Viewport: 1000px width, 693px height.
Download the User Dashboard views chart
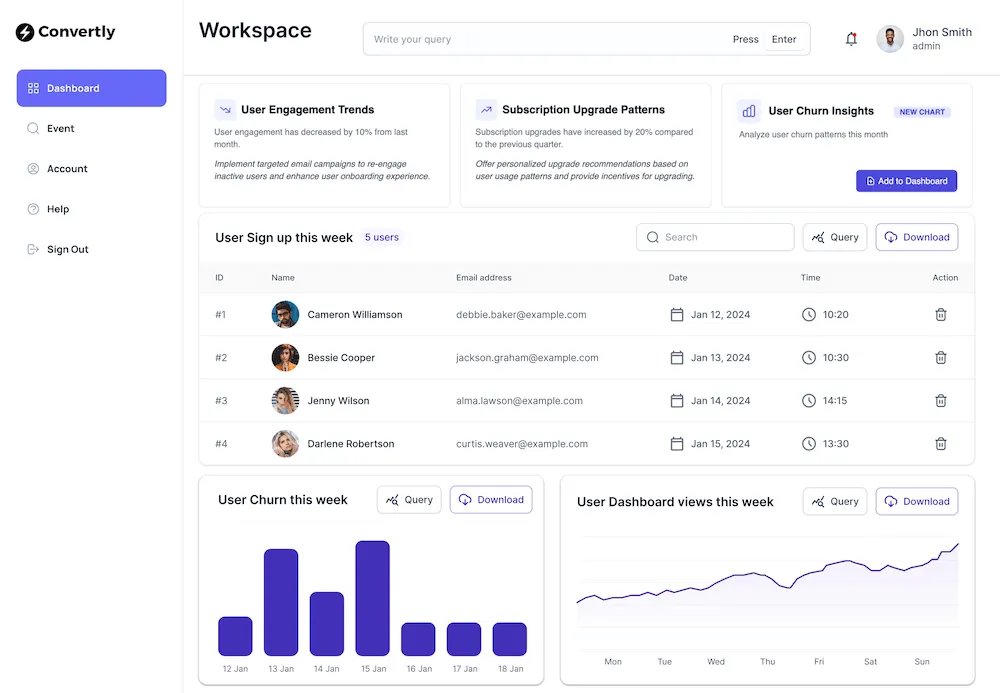[x=916, y=501]
